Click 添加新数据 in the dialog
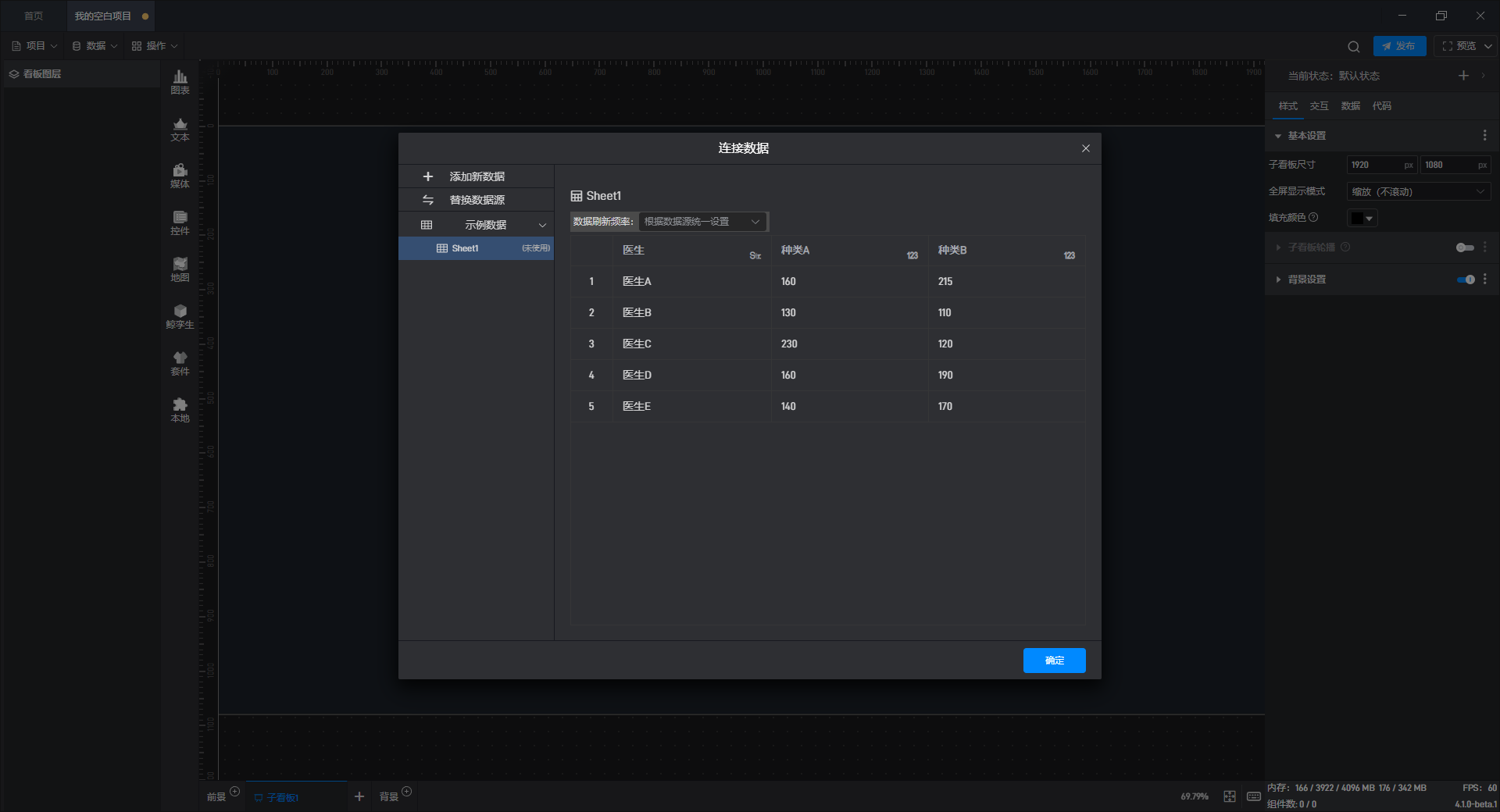The height and width of the screenshot is (812, 1500). pyautogui.click(x=476, y=176)
